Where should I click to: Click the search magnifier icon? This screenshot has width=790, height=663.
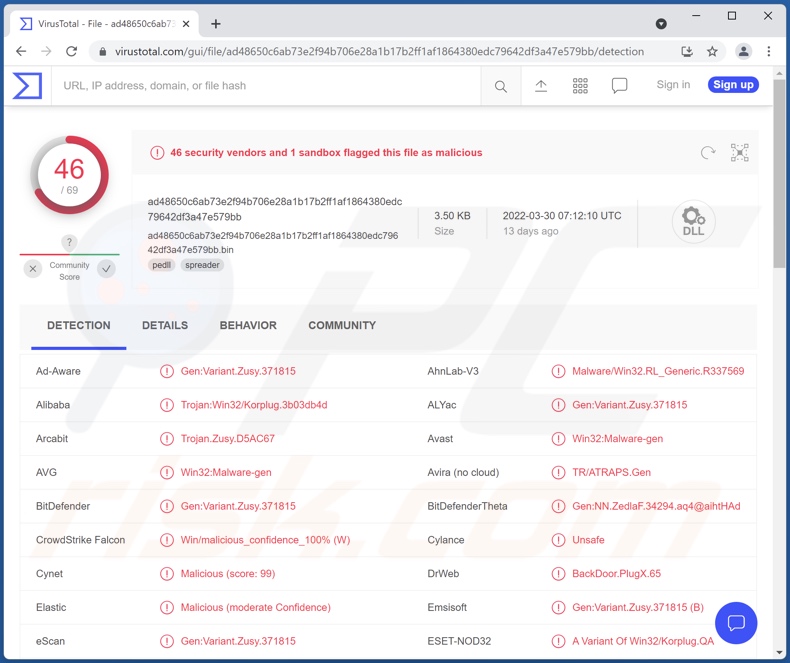(x=500, y=87)
